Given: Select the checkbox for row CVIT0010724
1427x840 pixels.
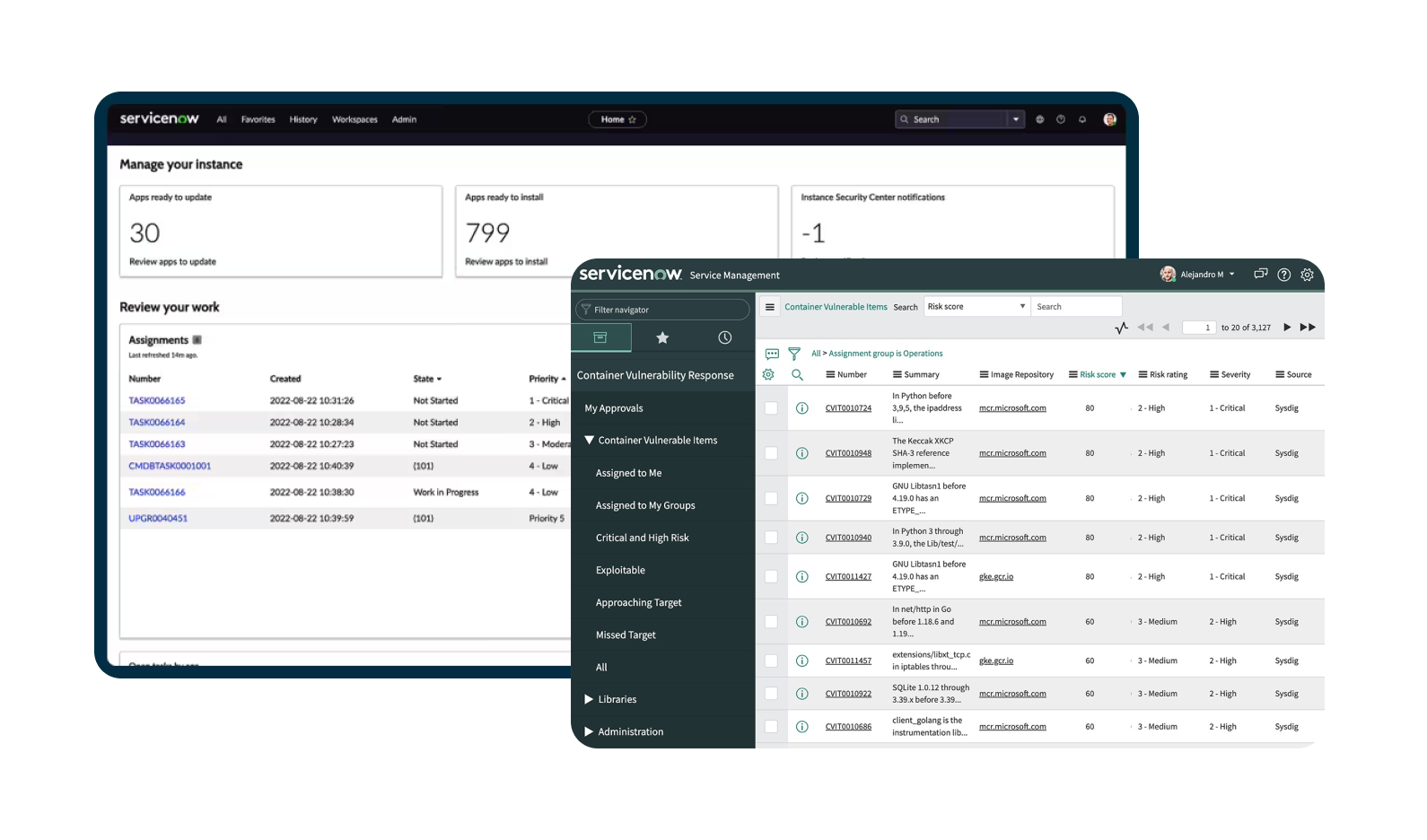Looking at the screenshot, I should point(771,408).
